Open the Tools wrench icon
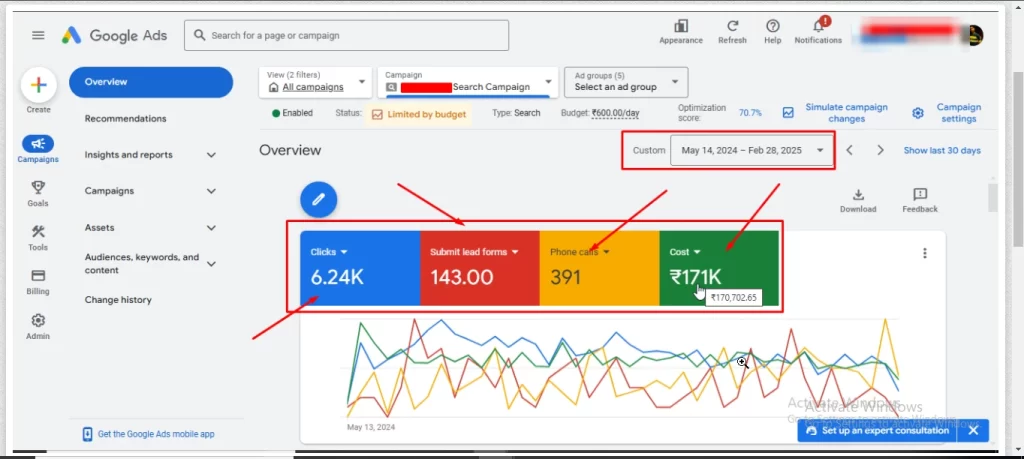The image size is (1024, 459). pos(38,232)
